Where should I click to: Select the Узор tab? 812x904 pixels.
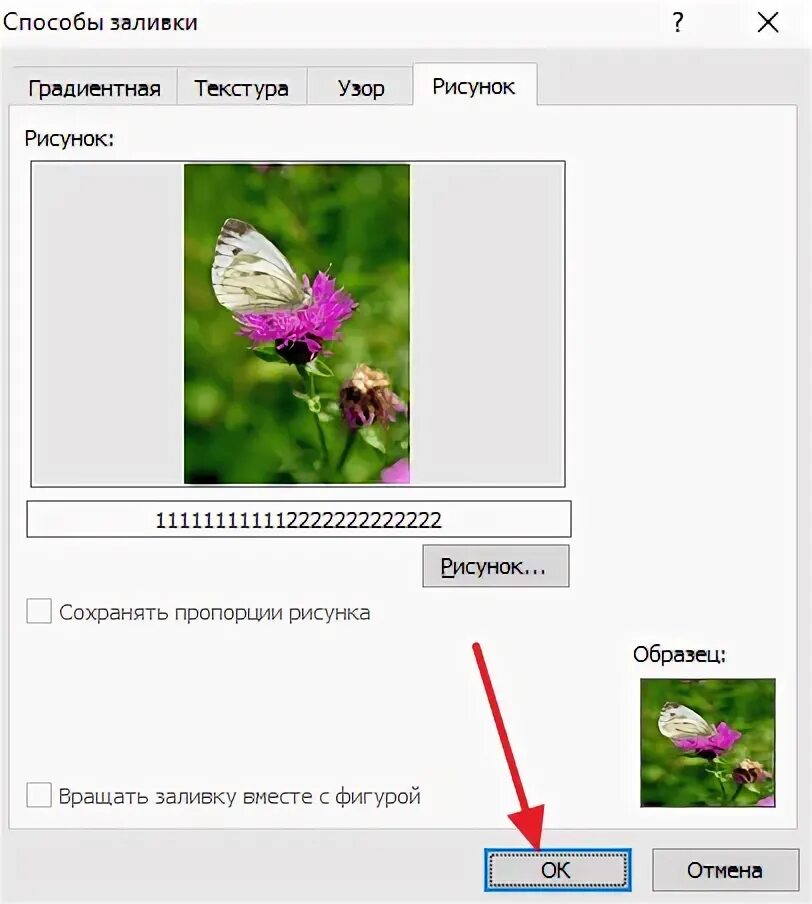(360, 88)
